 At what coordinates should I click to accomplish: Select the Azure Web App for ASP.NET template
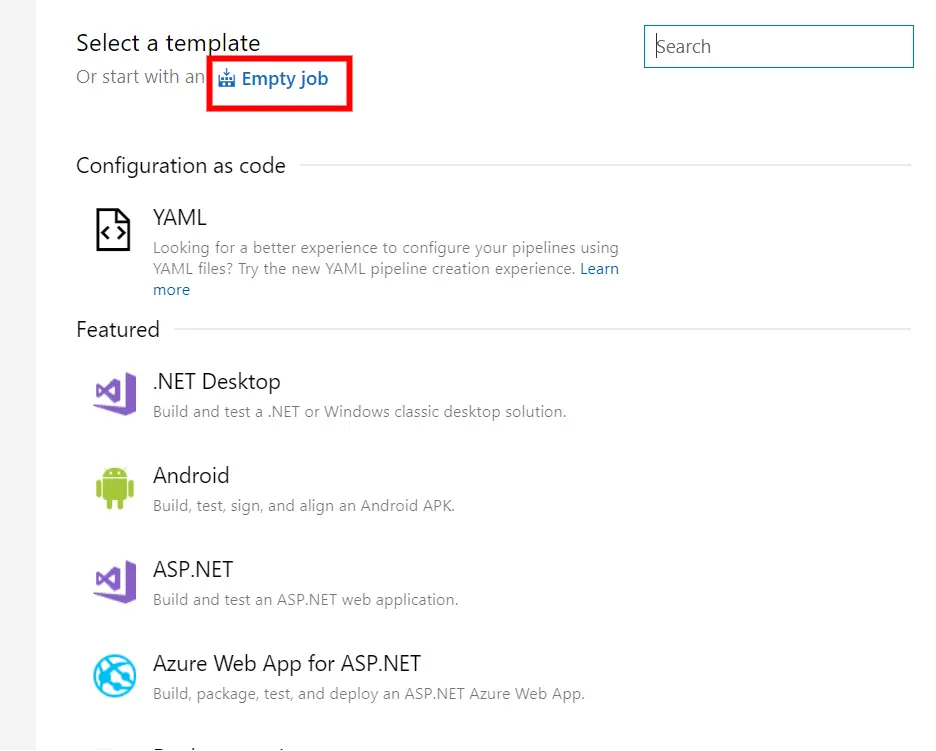[x=287, y=663]
